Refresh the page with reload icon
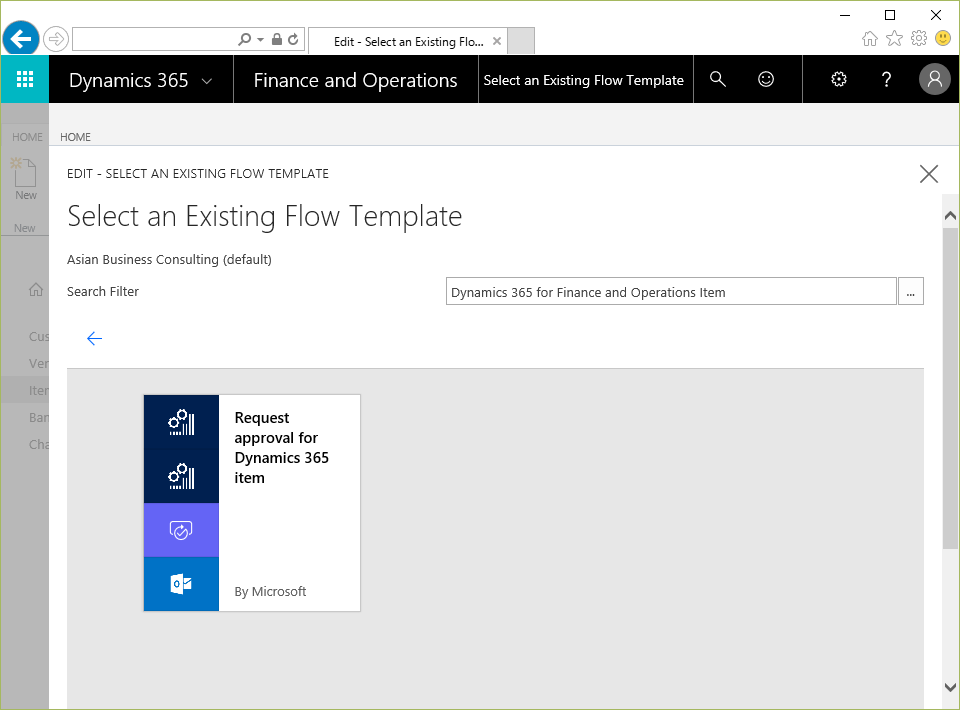The height and width of the screenshot is (710, 960). [x=293, y=39]
